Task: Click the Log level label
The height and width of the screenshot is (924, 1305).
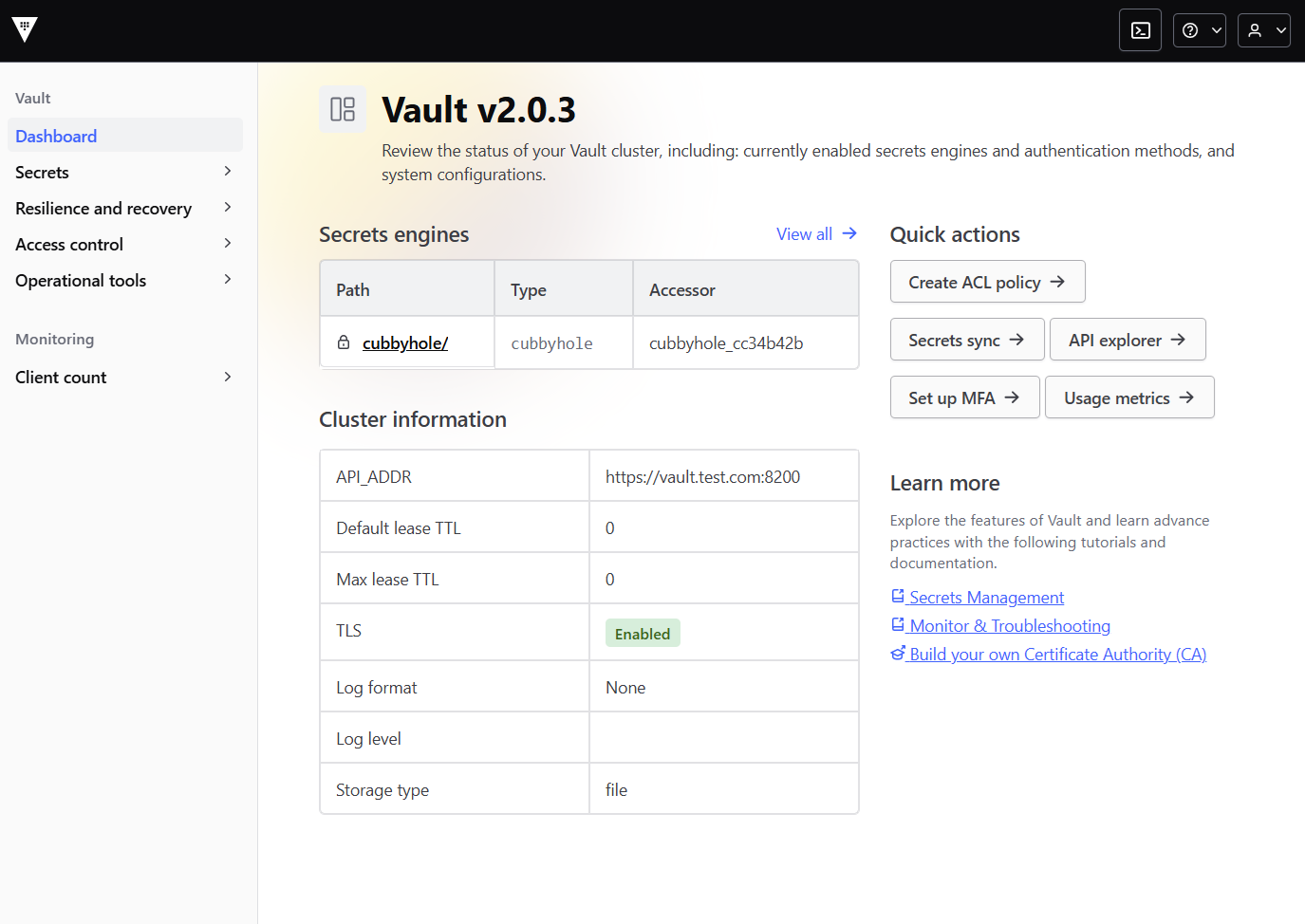Action: 368,739
